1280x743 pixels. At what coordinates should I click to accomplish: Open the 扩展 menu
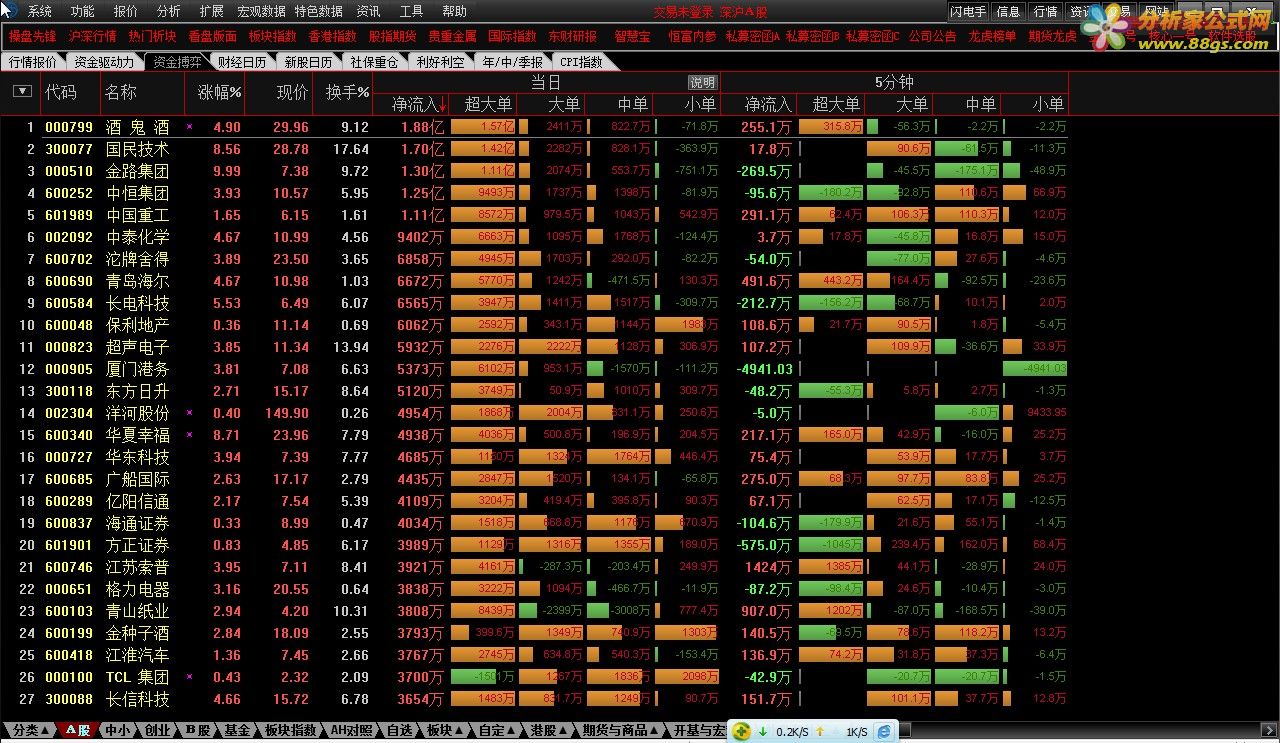pyautogui.click(x=212, y=11)
